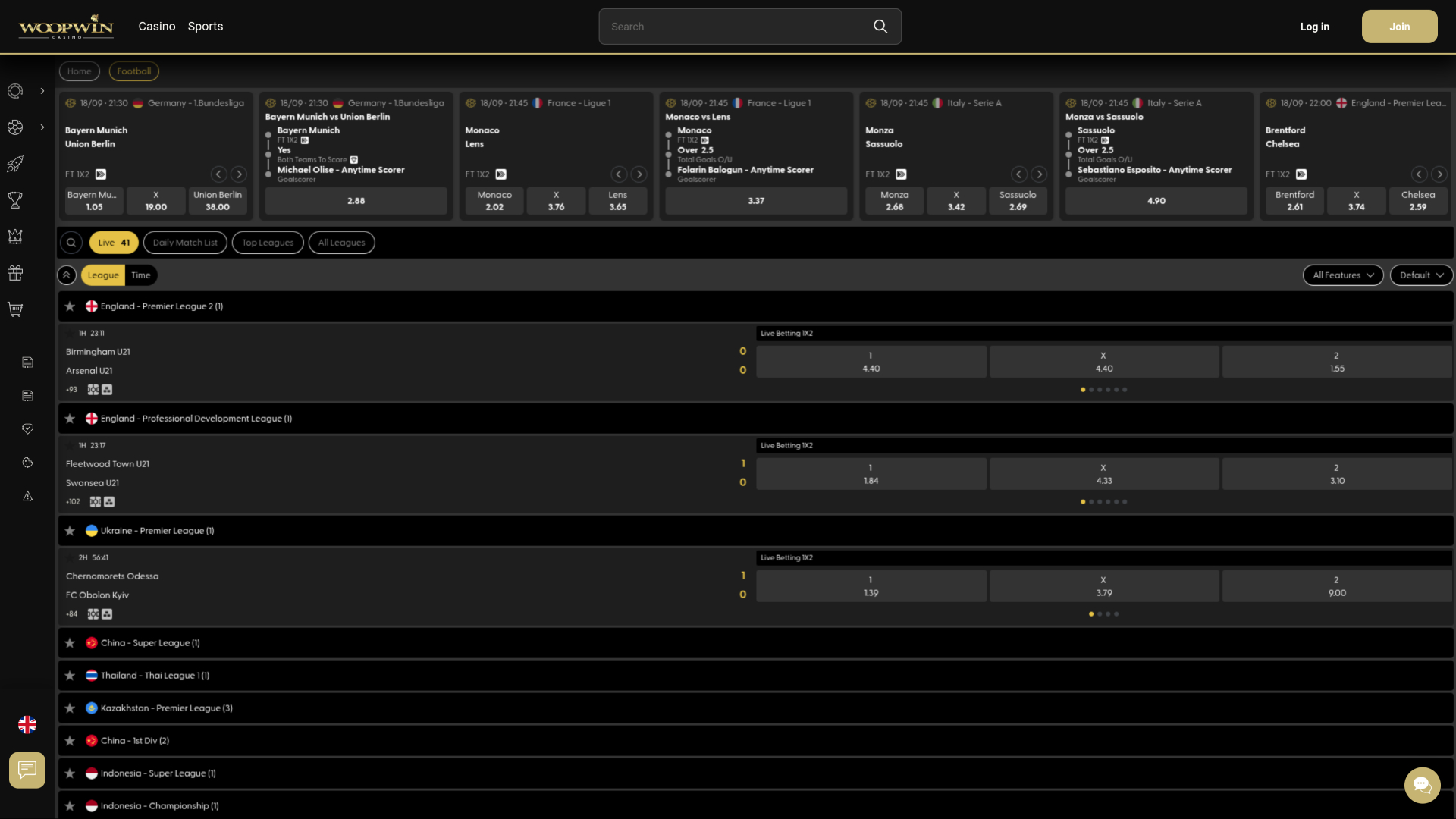Star the Ukraine - Premier League row
Image resolution: width=1456 pixels, height=819 pixels.
point(70,531)
